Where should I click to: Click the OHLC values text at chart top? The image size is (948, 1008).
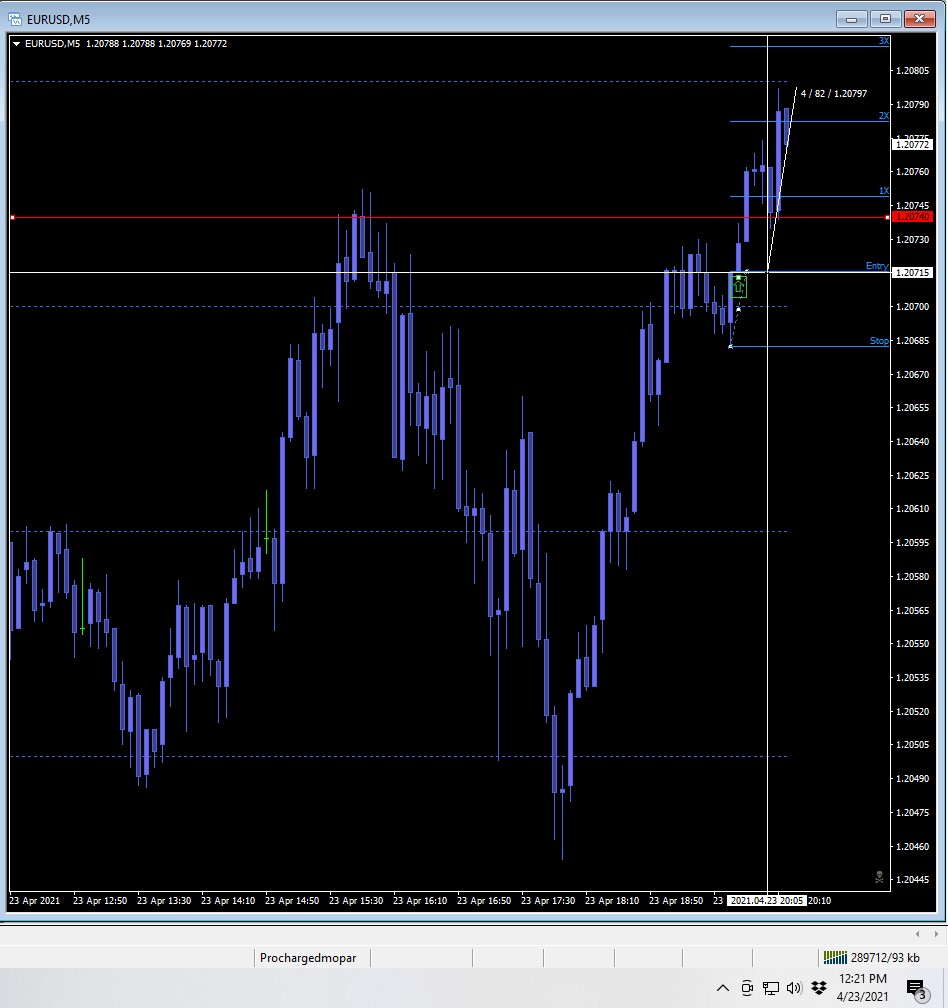tap(156, 44)
